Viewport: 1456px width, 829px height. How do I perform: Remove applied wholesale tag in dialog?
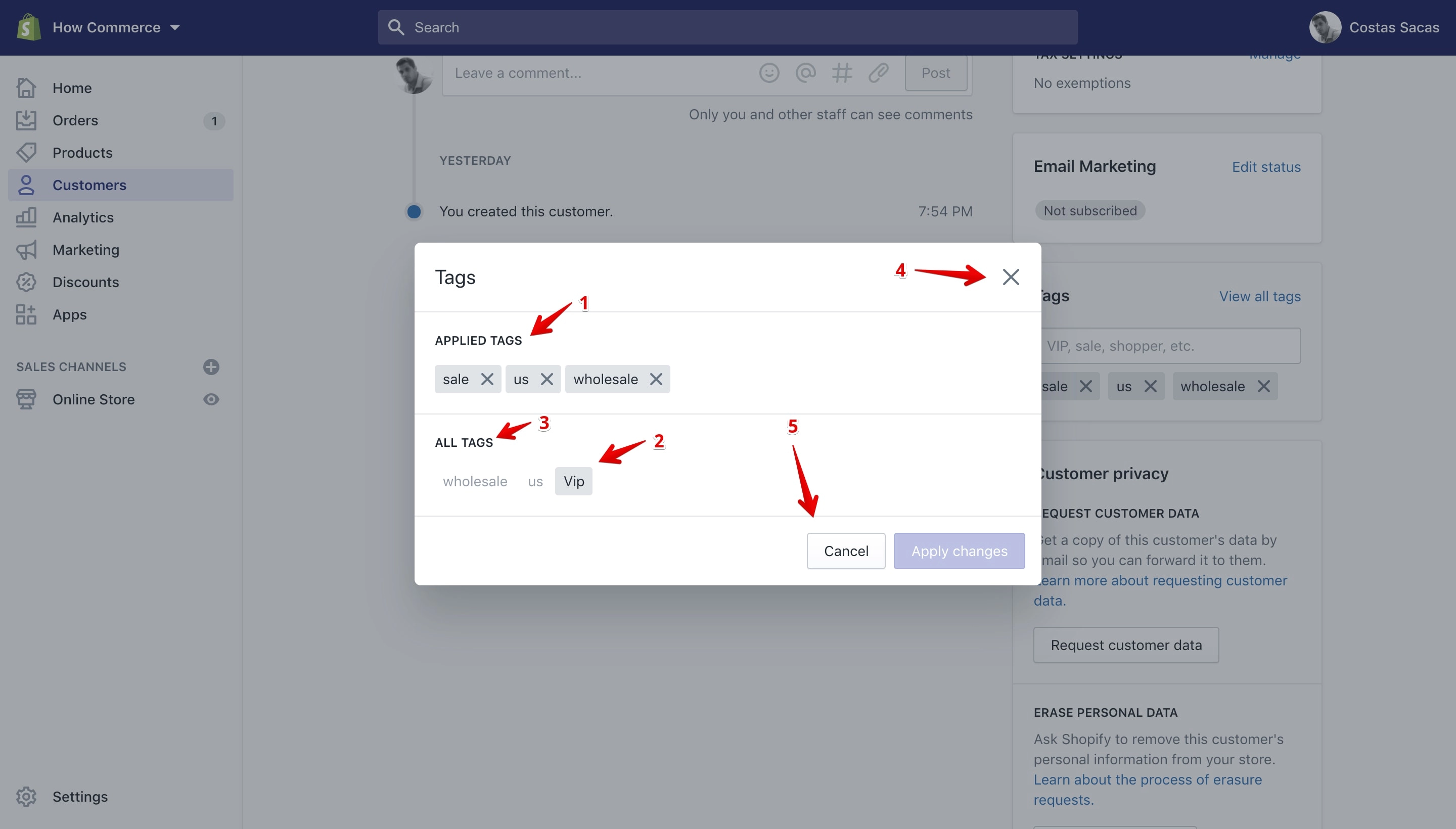click(x=656, y=379)
